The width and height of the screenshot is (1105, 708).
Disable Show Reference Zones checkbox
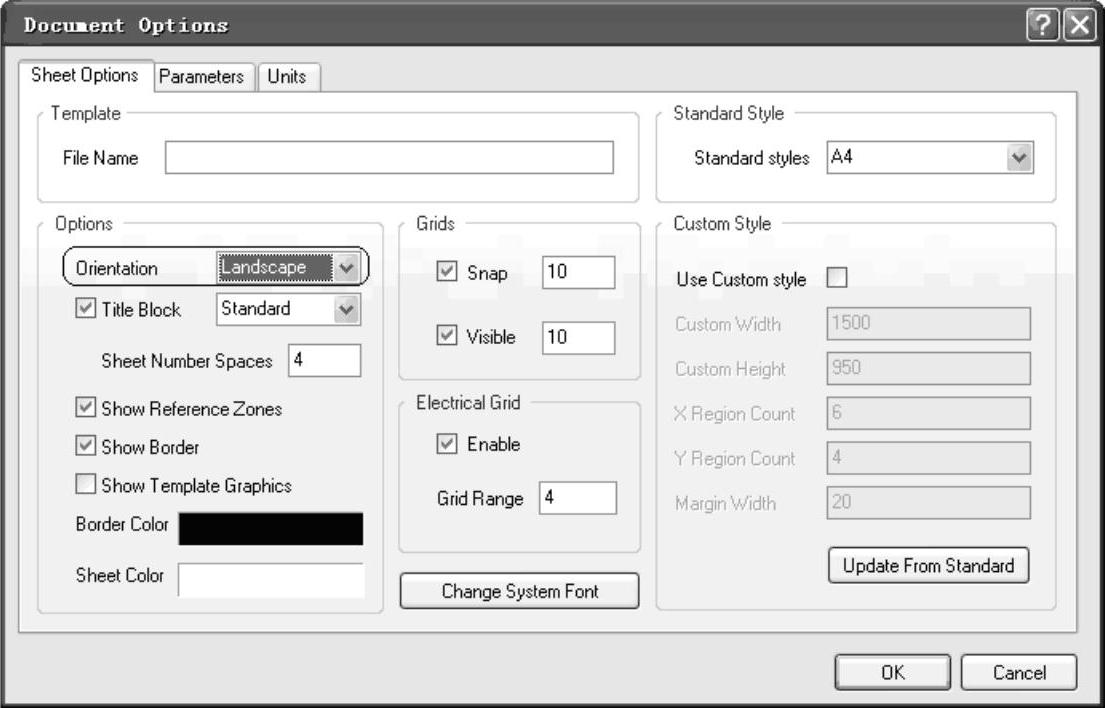point(85,408)
